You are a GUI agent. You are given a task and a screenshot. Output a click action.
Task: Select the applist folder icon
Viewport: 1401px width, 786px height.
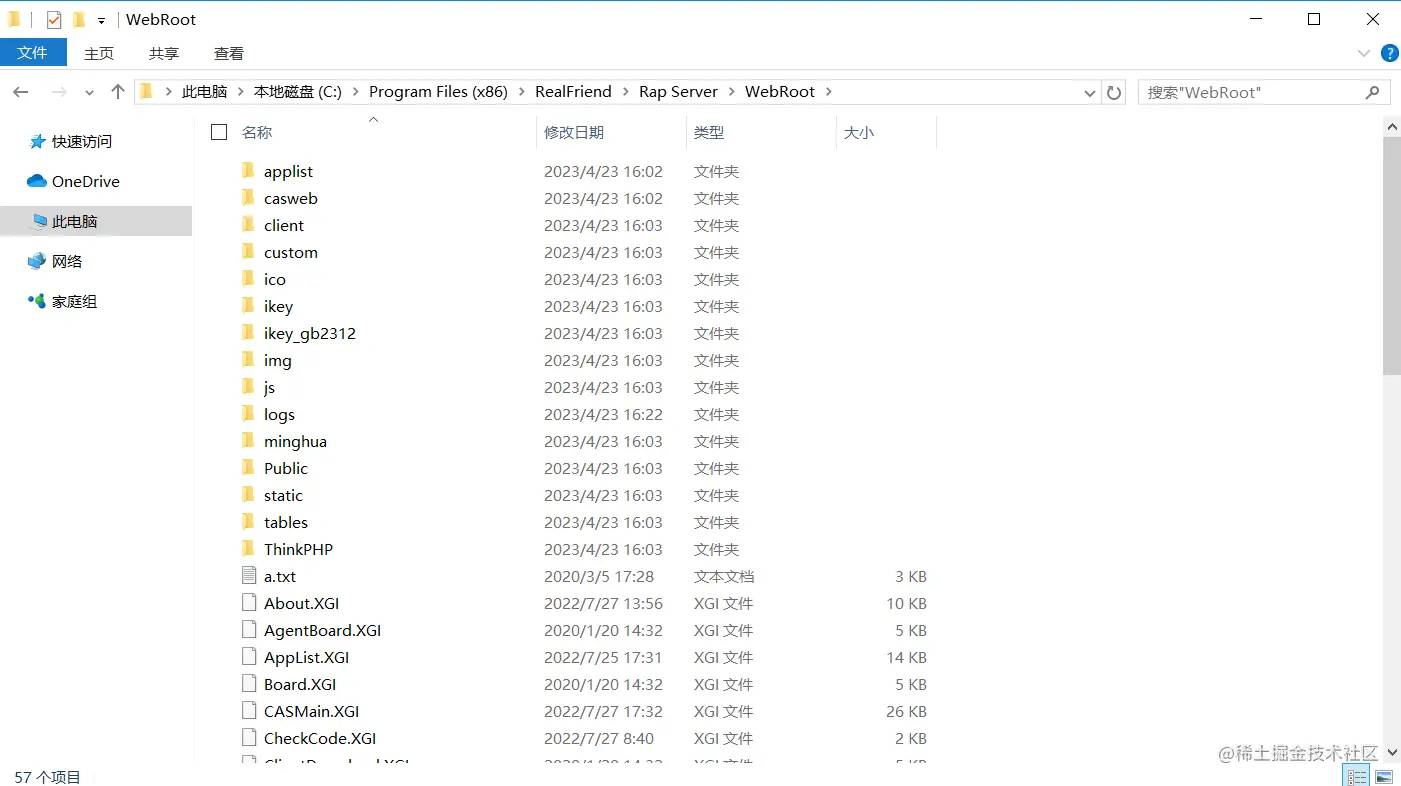pos(249,171)
